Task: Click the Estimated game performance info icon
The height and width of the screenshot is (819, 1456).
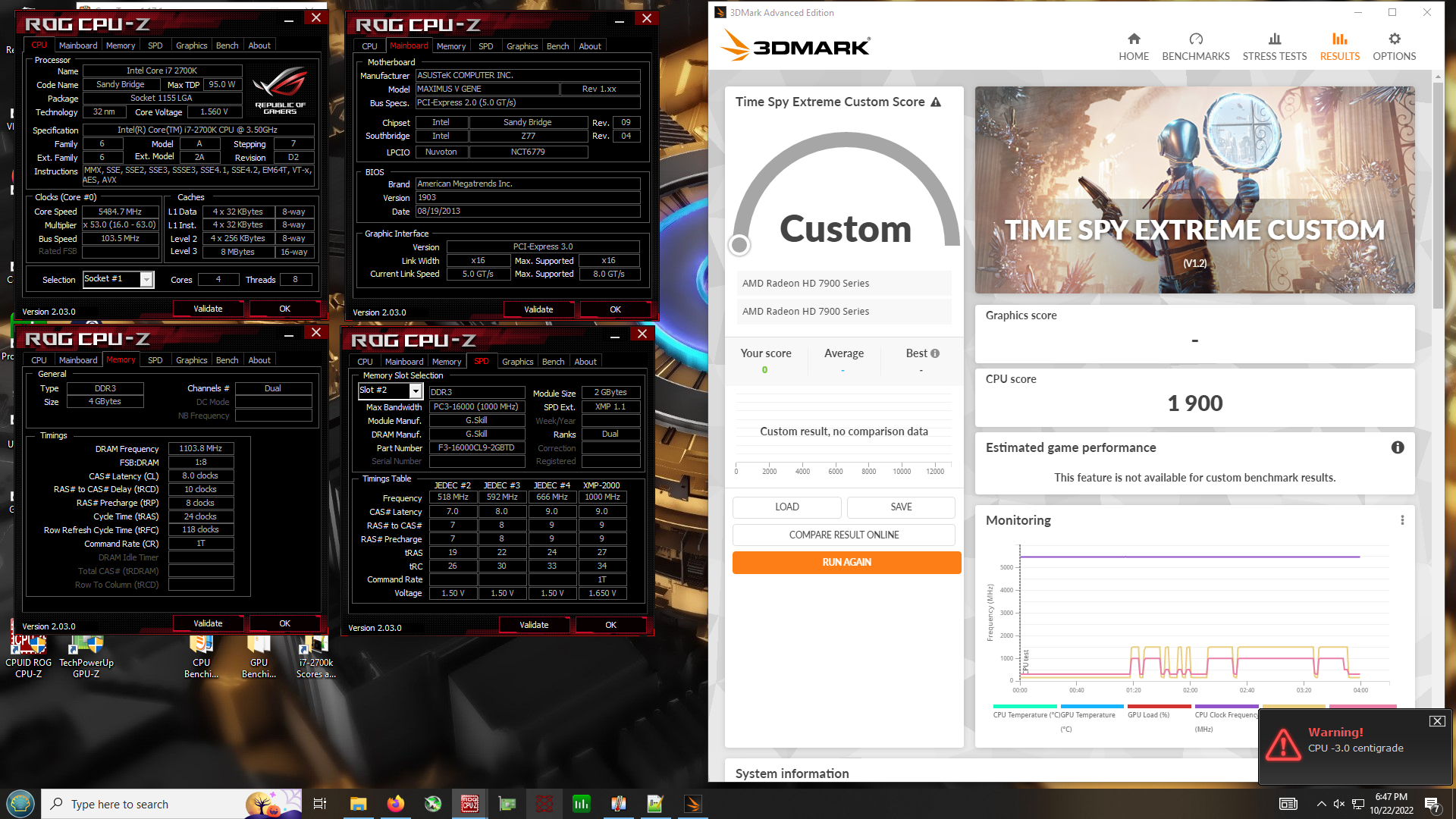Action: pyautogui.click(x=1397, y=447)
